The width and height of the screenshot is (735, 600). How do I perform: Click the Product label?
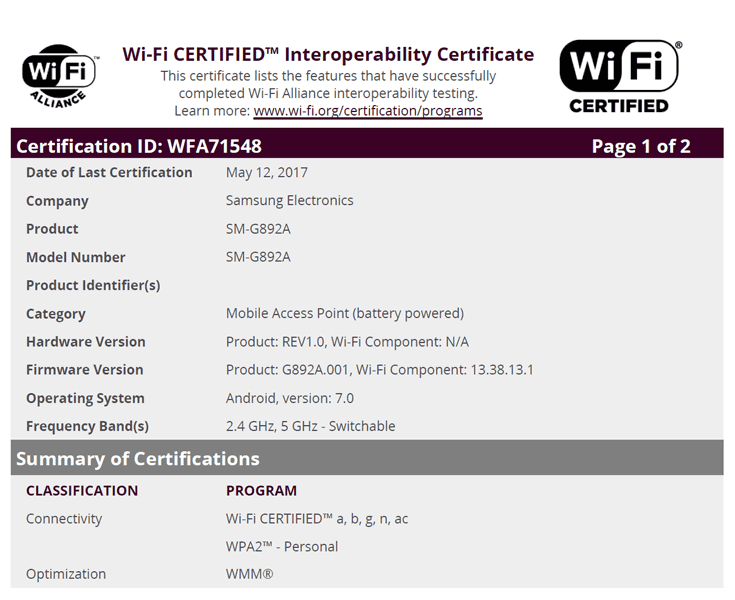[52, 229]
